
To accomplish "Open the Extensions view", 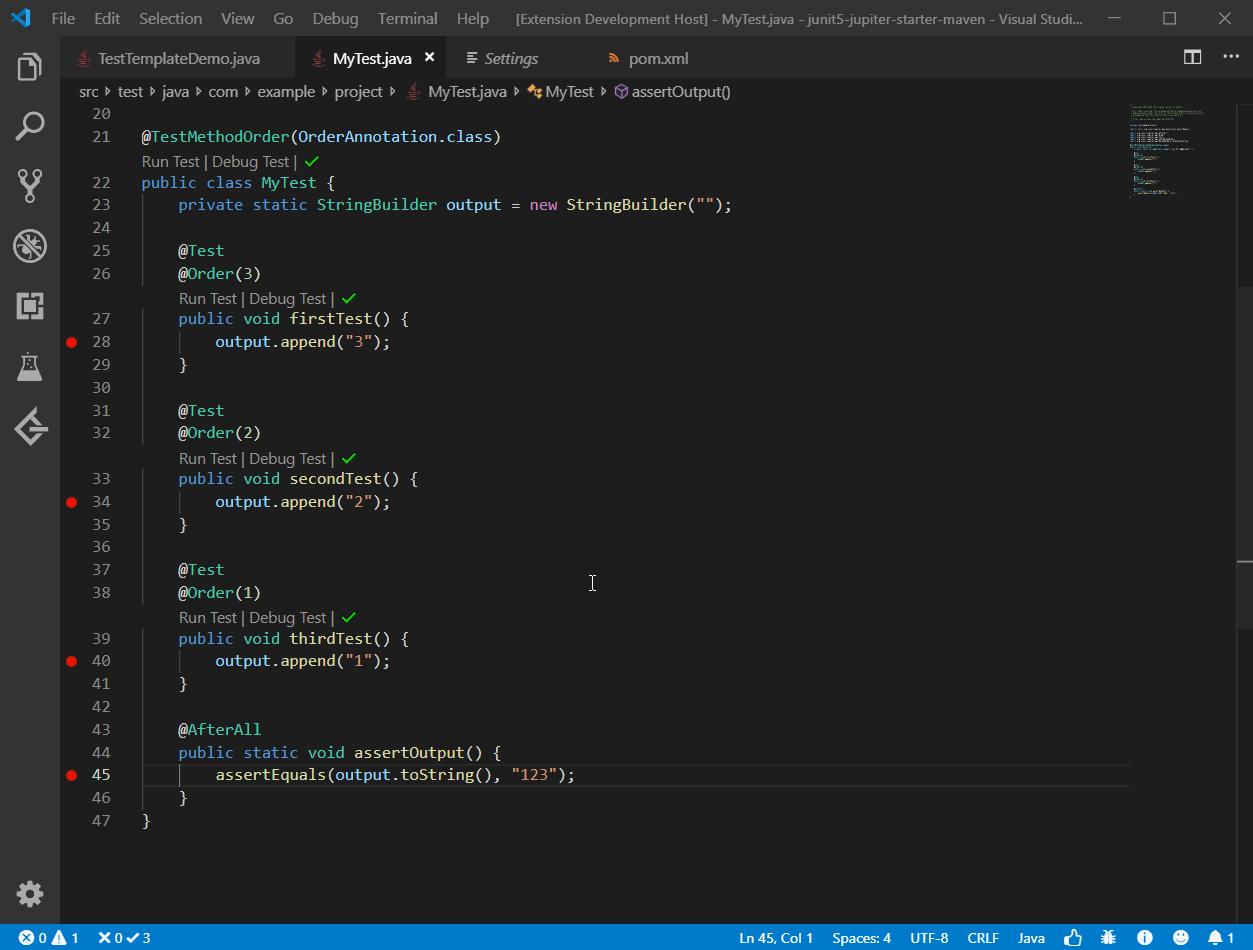I will [x=29, y=306].
